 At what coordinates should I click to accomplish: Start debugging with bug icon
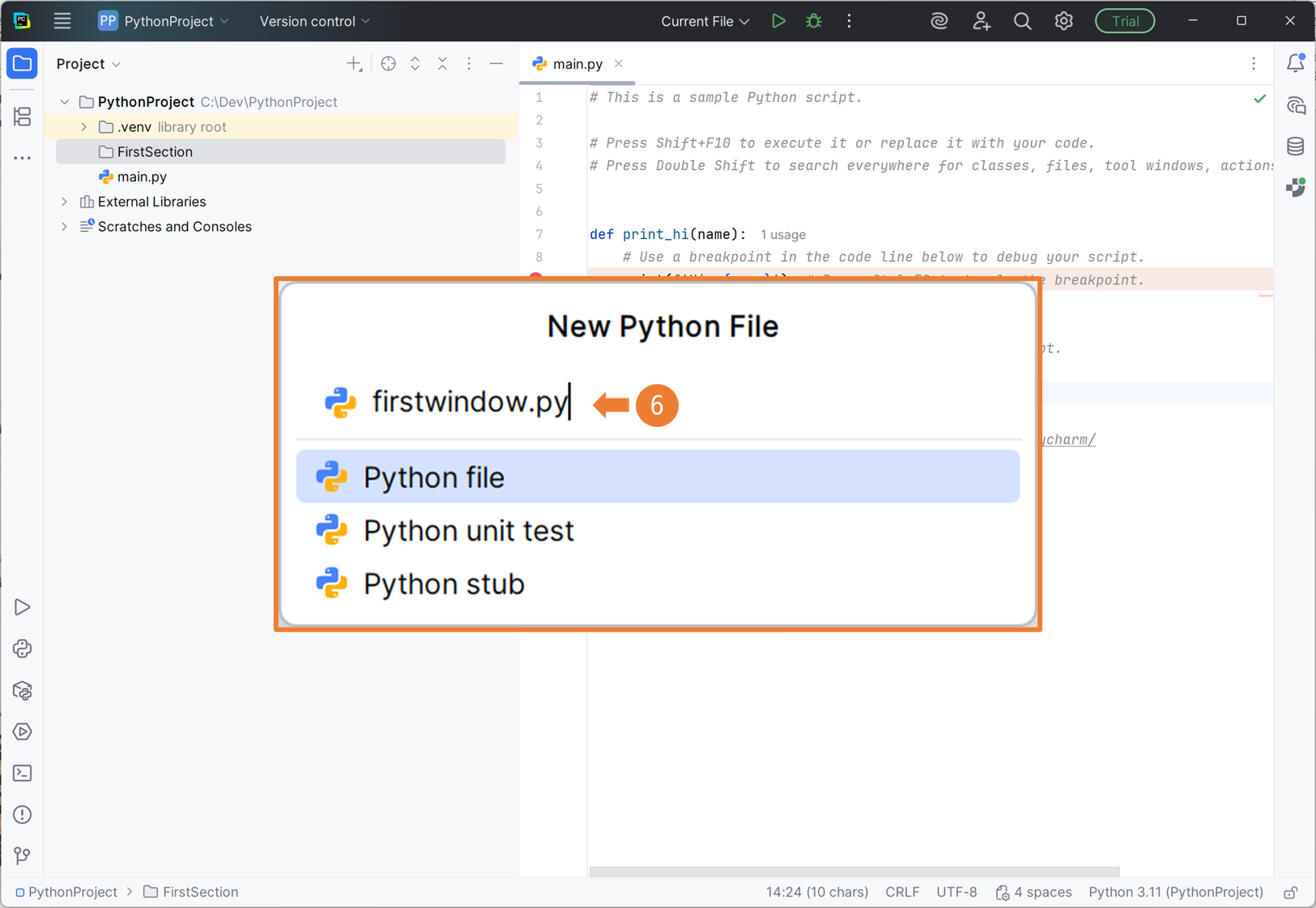[814, 21]
